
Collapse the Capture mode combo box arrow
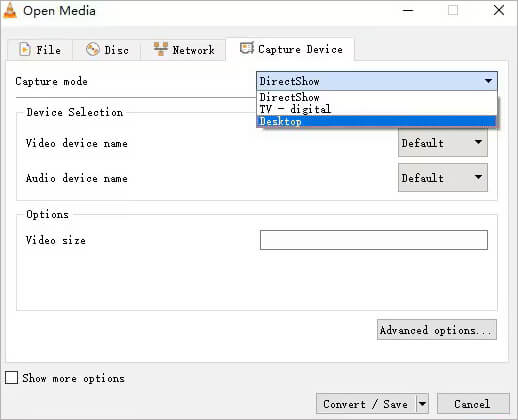(x=488, y=81)
